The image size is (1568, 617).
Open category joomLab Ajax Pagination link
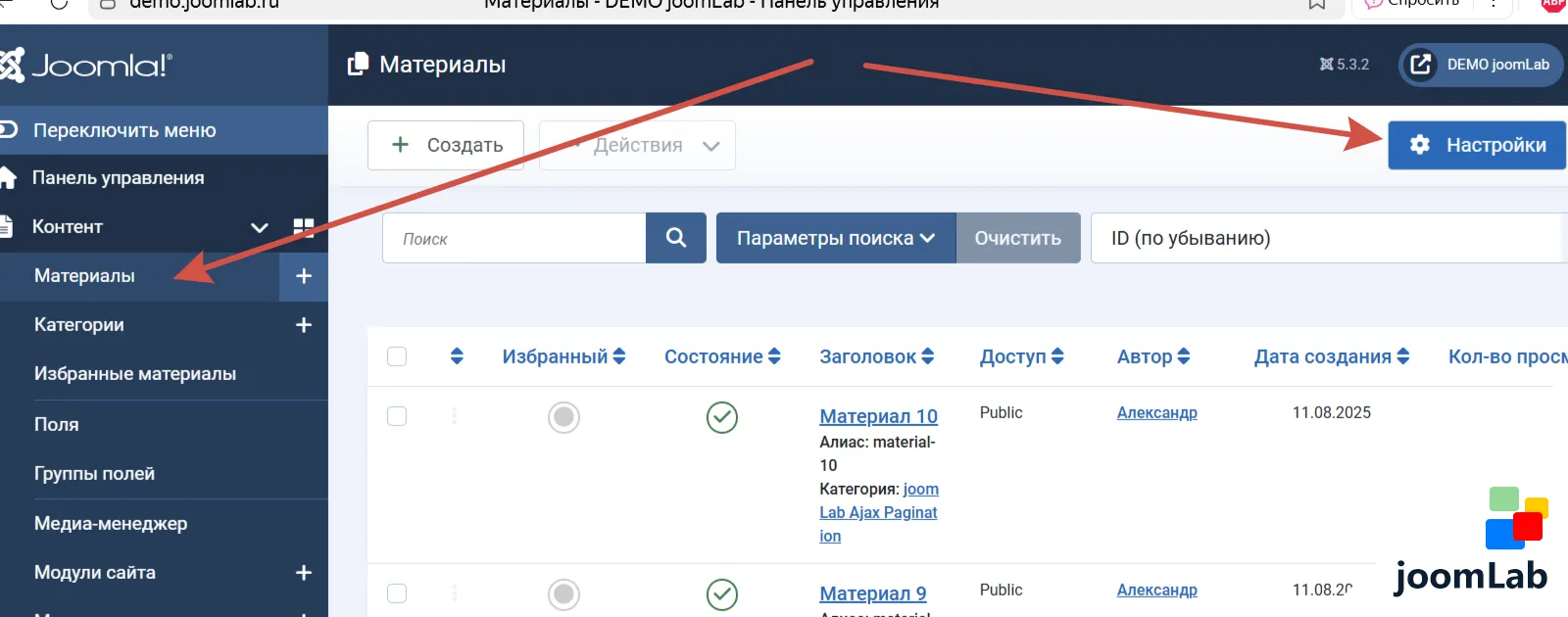[x=879, y=512]
